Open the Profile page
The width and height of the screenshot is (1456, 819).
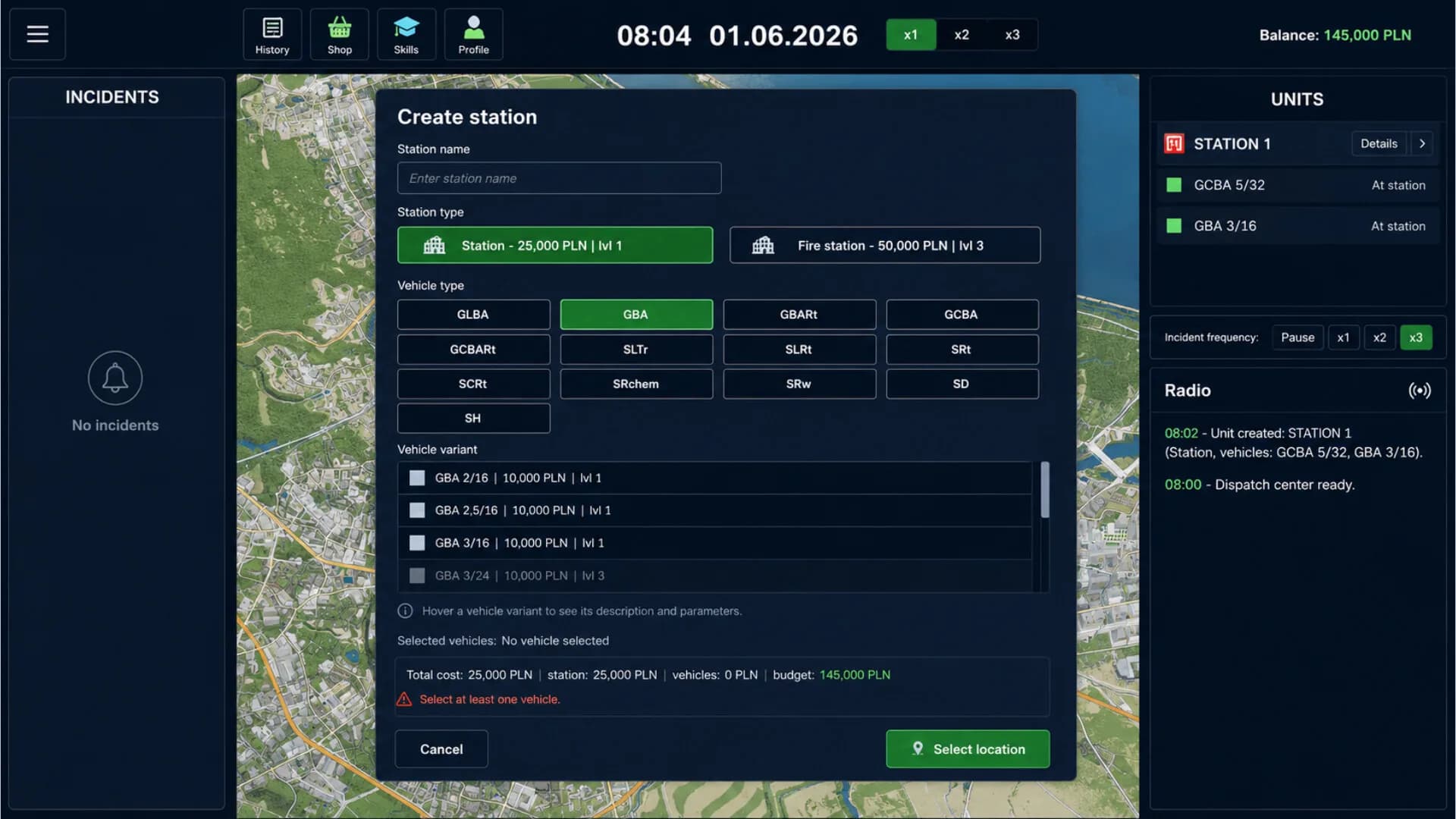coord(473,34)
